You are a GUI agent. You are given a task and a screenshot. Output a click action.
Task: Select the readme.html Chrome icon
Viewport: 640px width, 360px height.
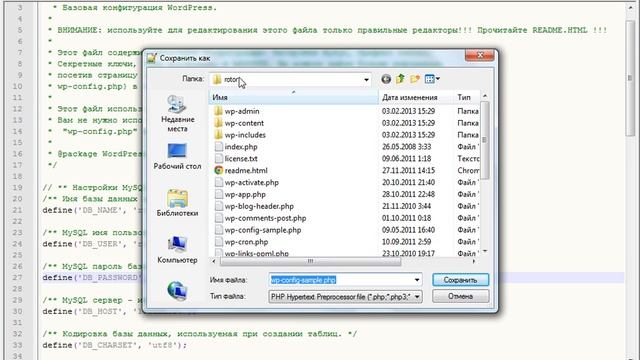point(219,170)
